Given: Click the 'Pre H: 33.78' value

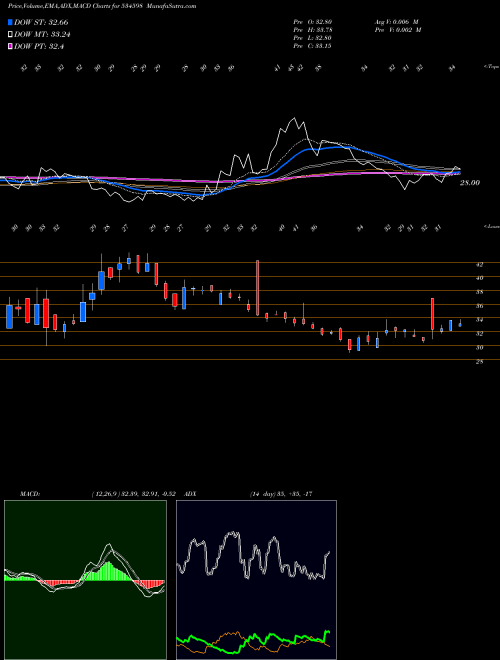Looking at the screenshot, I should click(312, 30).
